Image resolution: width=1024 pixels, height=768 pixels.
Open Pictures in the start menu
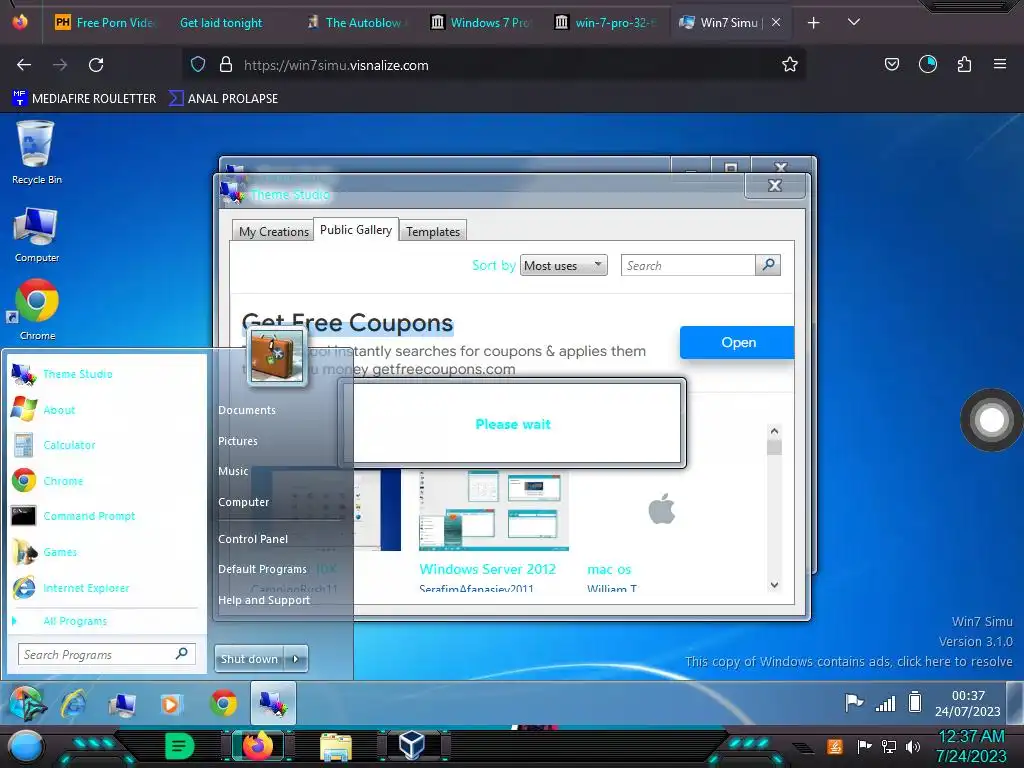pos(238,441)
